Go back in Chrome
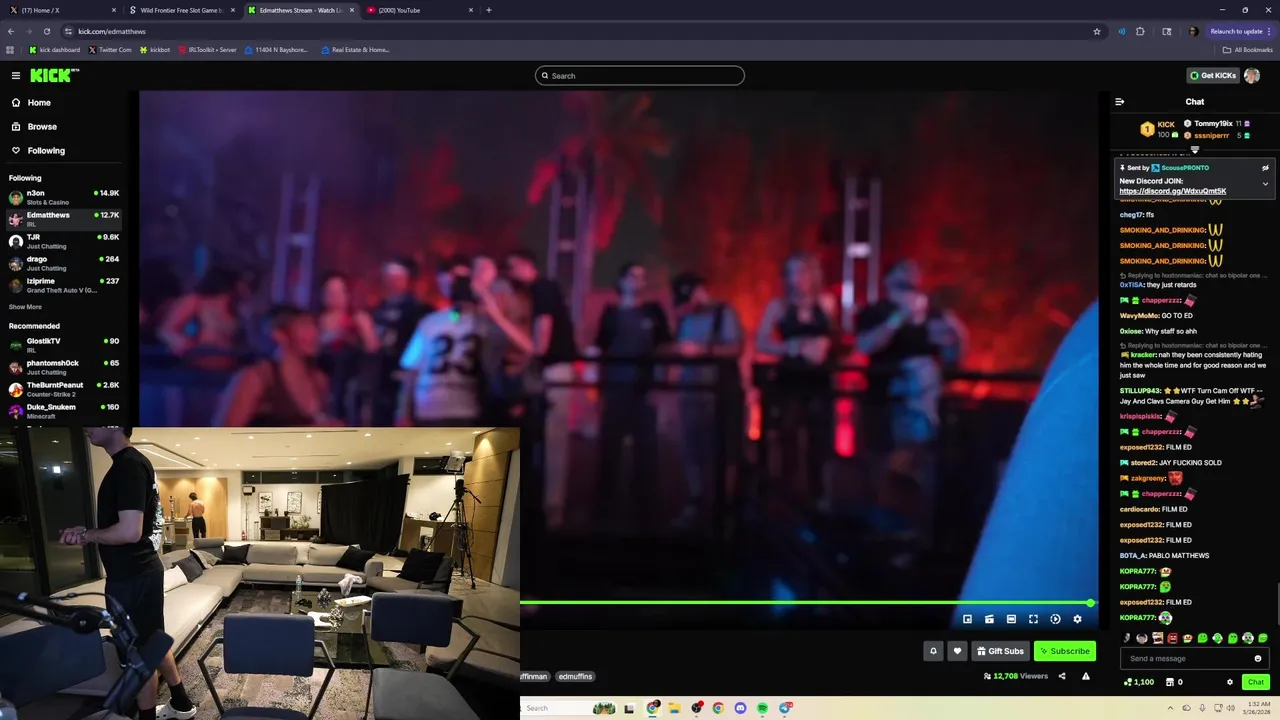1280x720 pixels. click(x=11, y=31)
